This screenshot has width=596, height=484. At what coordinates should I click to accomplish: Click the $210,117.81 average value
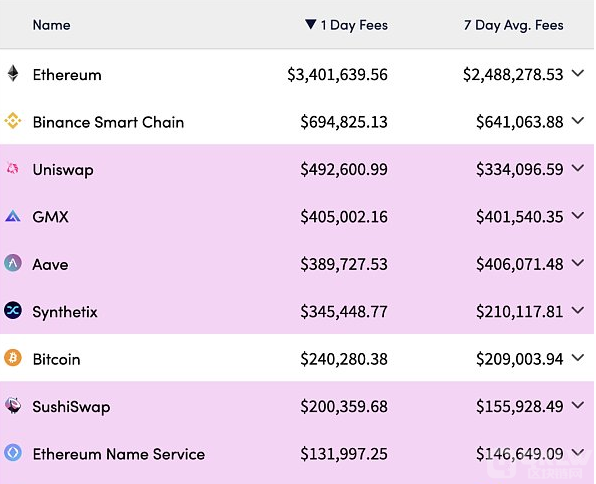click(x=520, y=312)
